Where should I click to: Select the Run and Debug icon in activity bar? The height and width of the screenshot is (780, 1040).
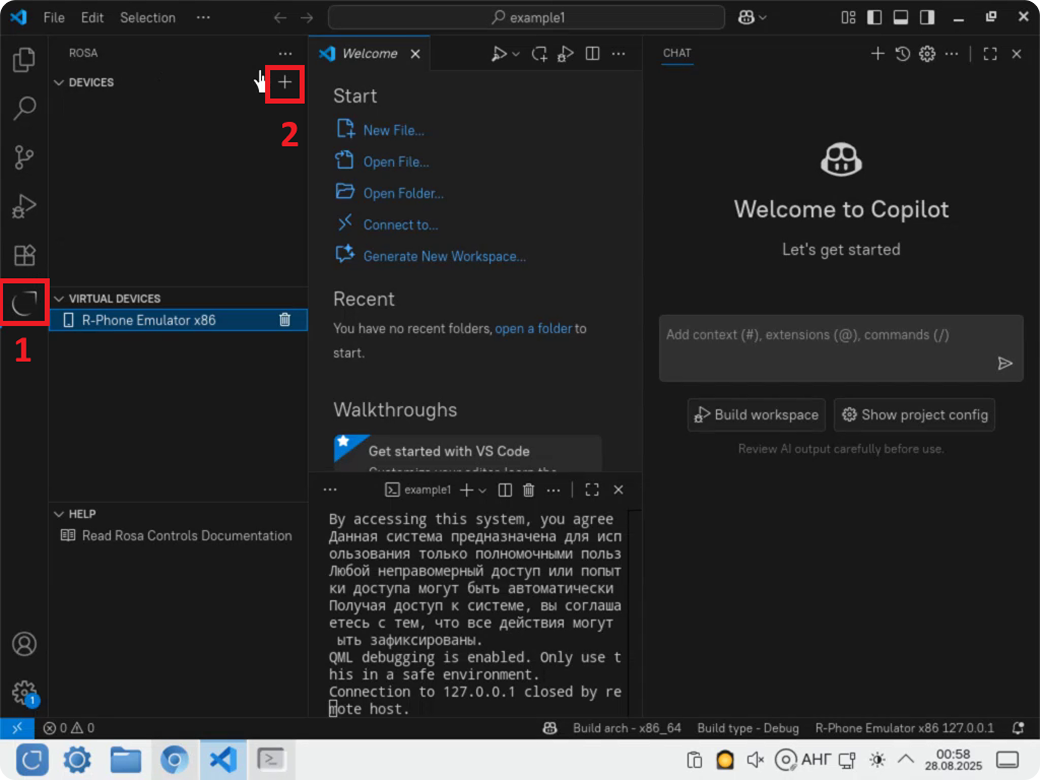[x=24, y=206]
